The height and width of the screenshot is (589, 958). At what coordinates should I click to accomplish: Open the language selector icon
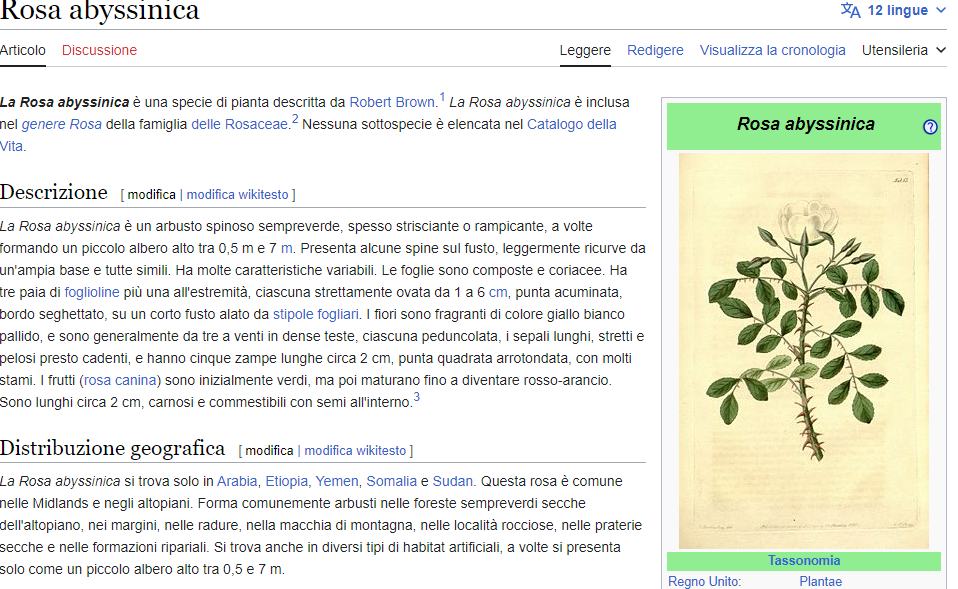point(851,9)
